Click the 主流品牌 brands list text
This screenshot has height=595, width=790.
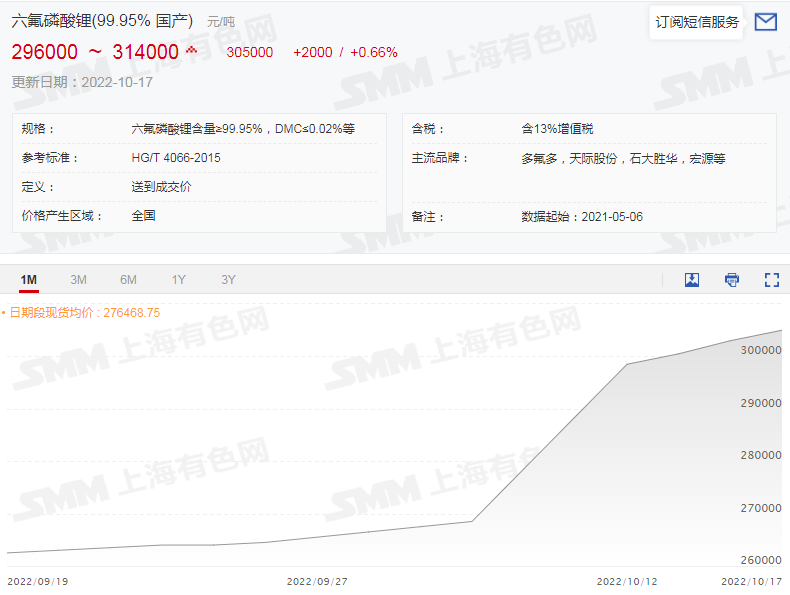pyautogui.click(x=623, y=158)
